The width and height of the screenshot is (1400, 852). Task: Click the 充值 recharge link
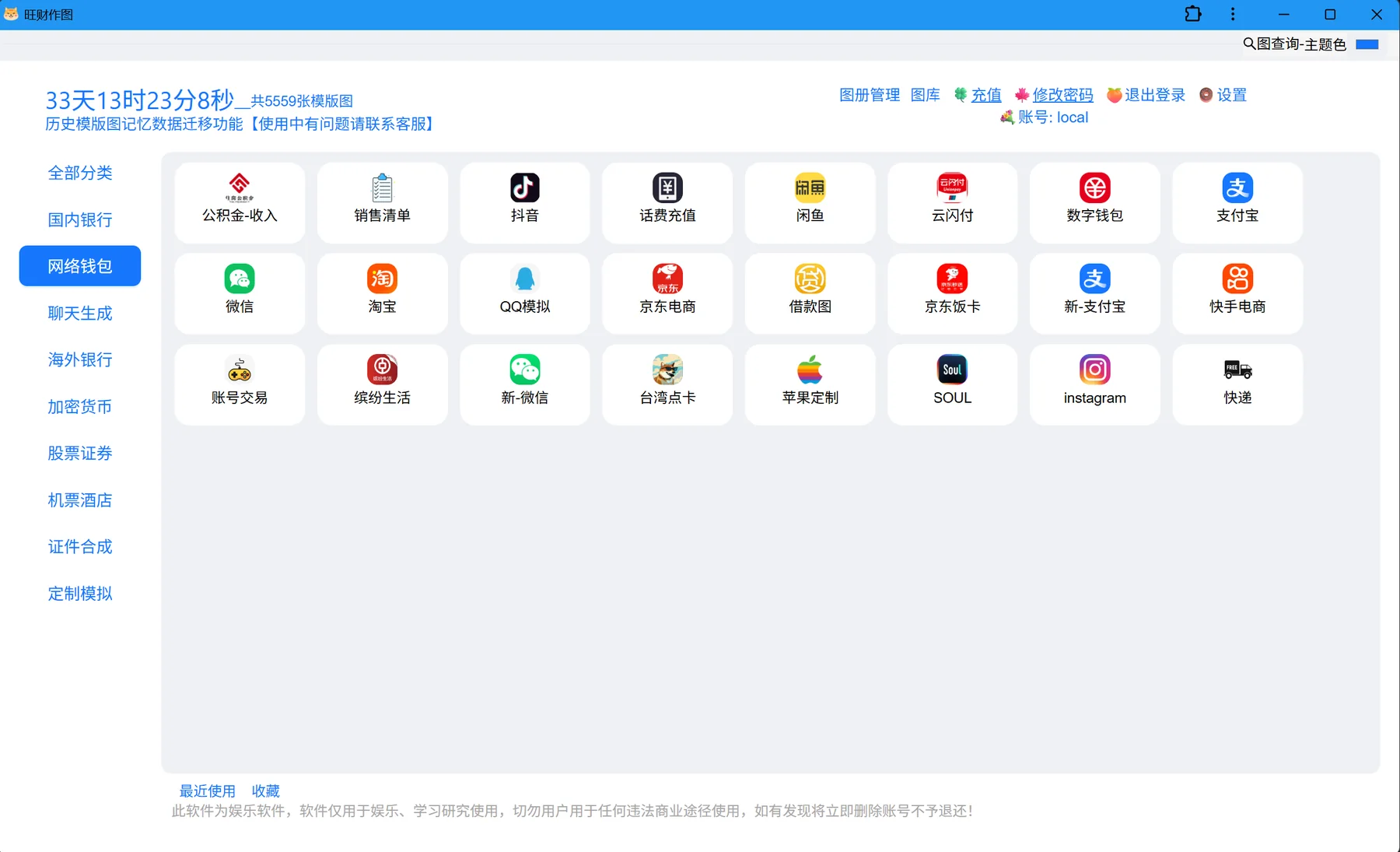[x=986, y=95]
